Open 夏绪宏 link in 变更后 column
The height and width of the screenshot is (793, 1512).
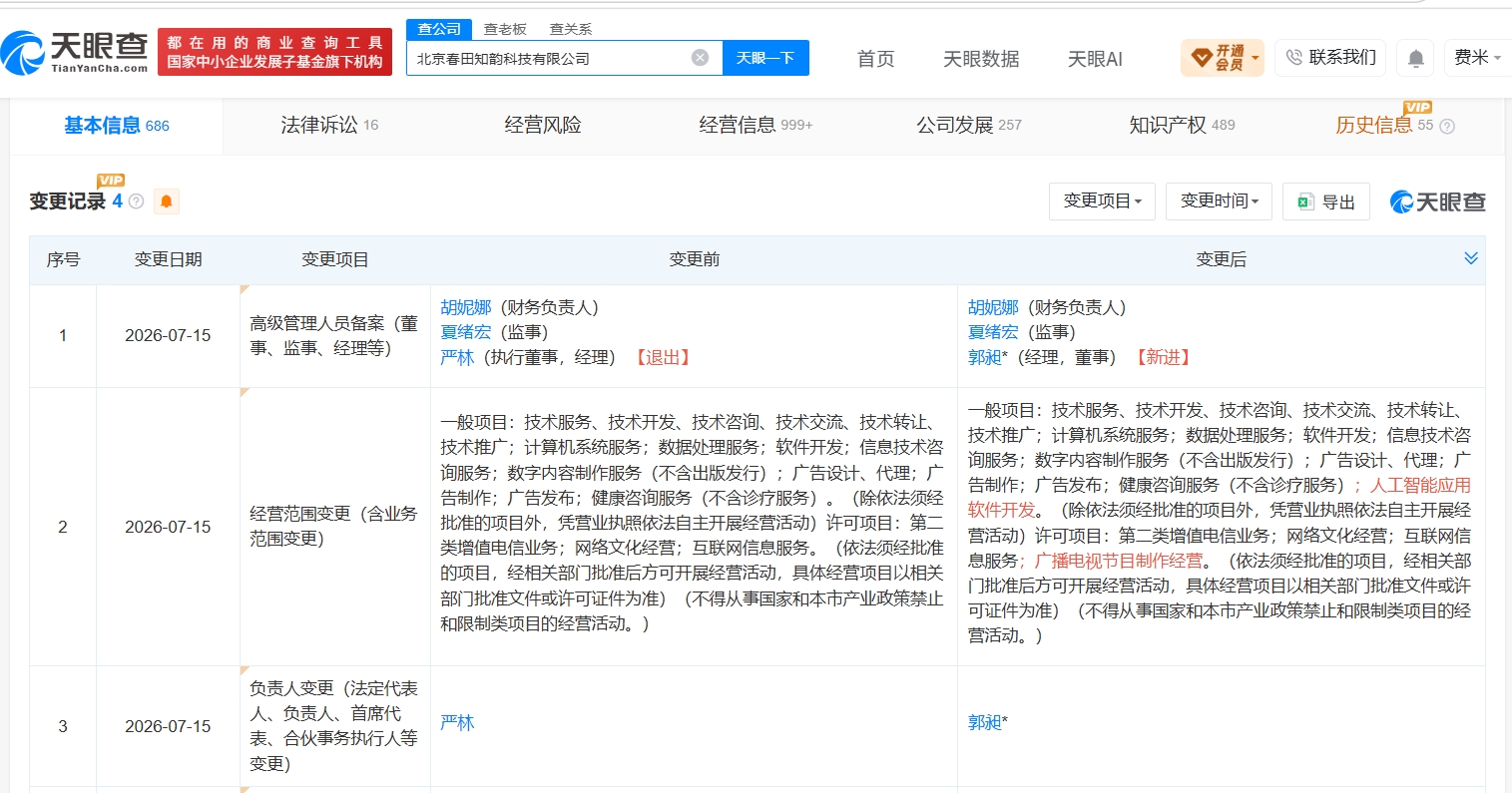[x=993, y=332]
